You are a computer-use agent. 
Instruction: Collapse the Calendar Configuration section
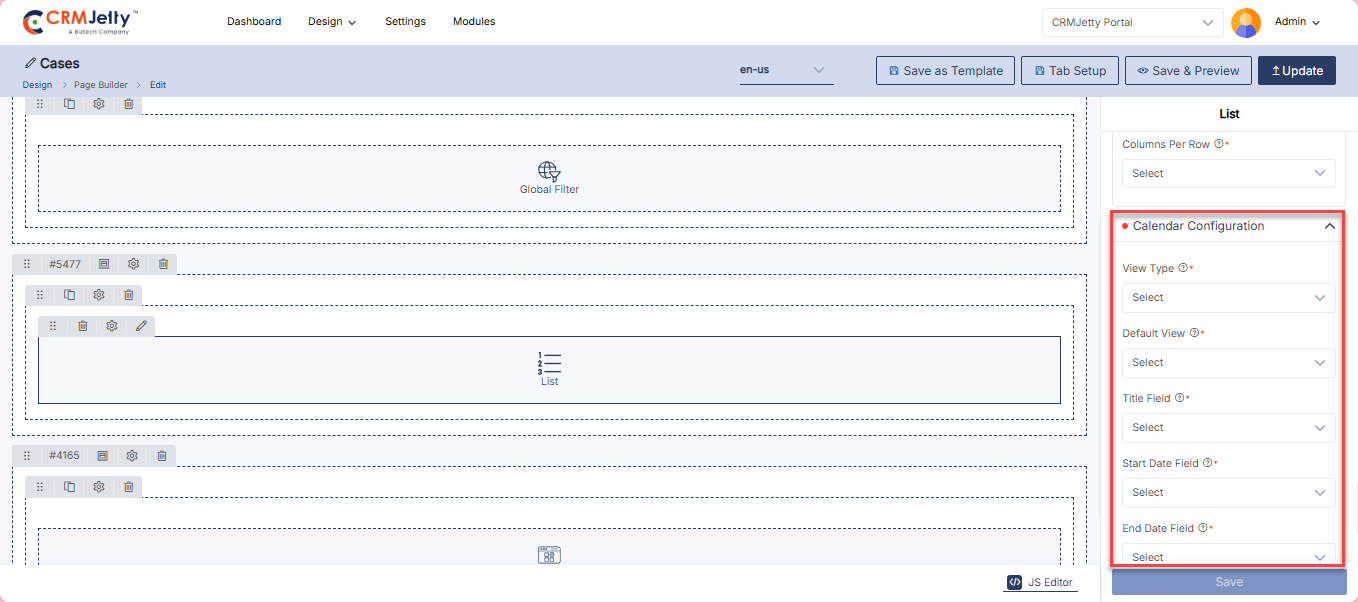pos(1329,226)
